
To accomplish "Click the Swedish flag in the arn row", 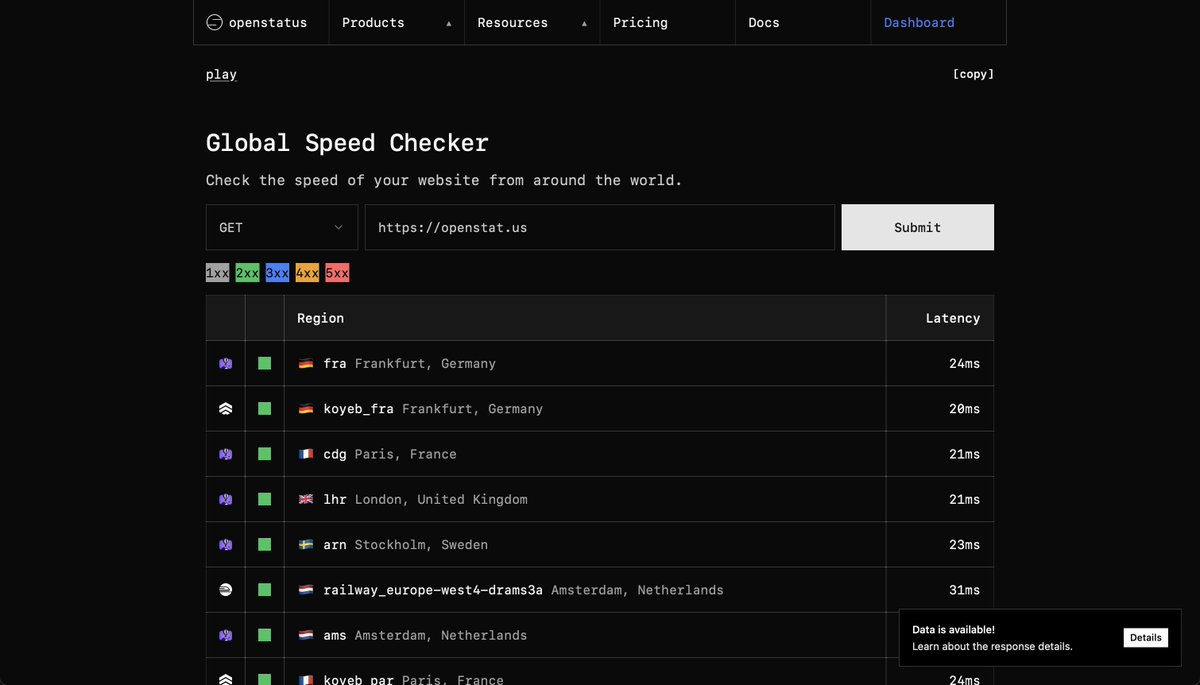I will (x=306, y=545).
